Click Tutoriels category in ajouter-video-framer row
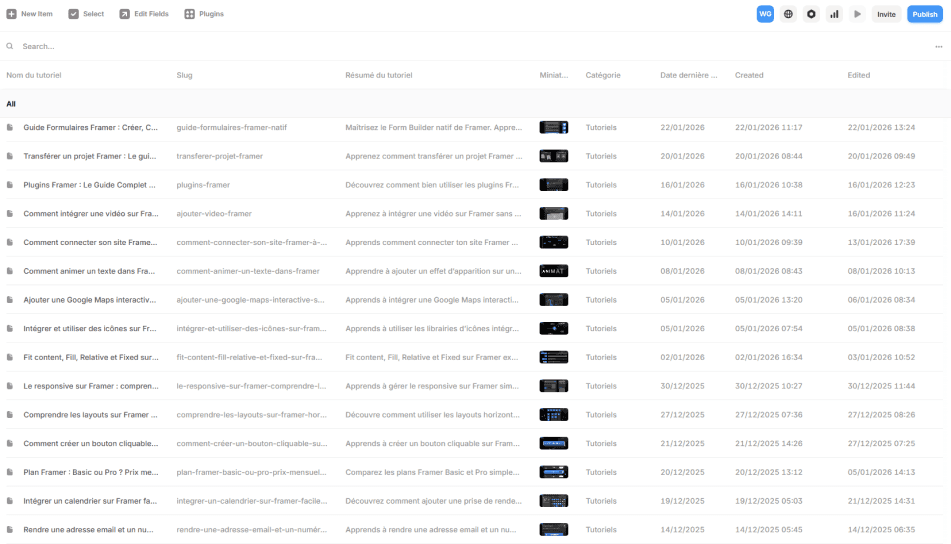This screenshot has width=951, height=544. (x=601, y=213)
